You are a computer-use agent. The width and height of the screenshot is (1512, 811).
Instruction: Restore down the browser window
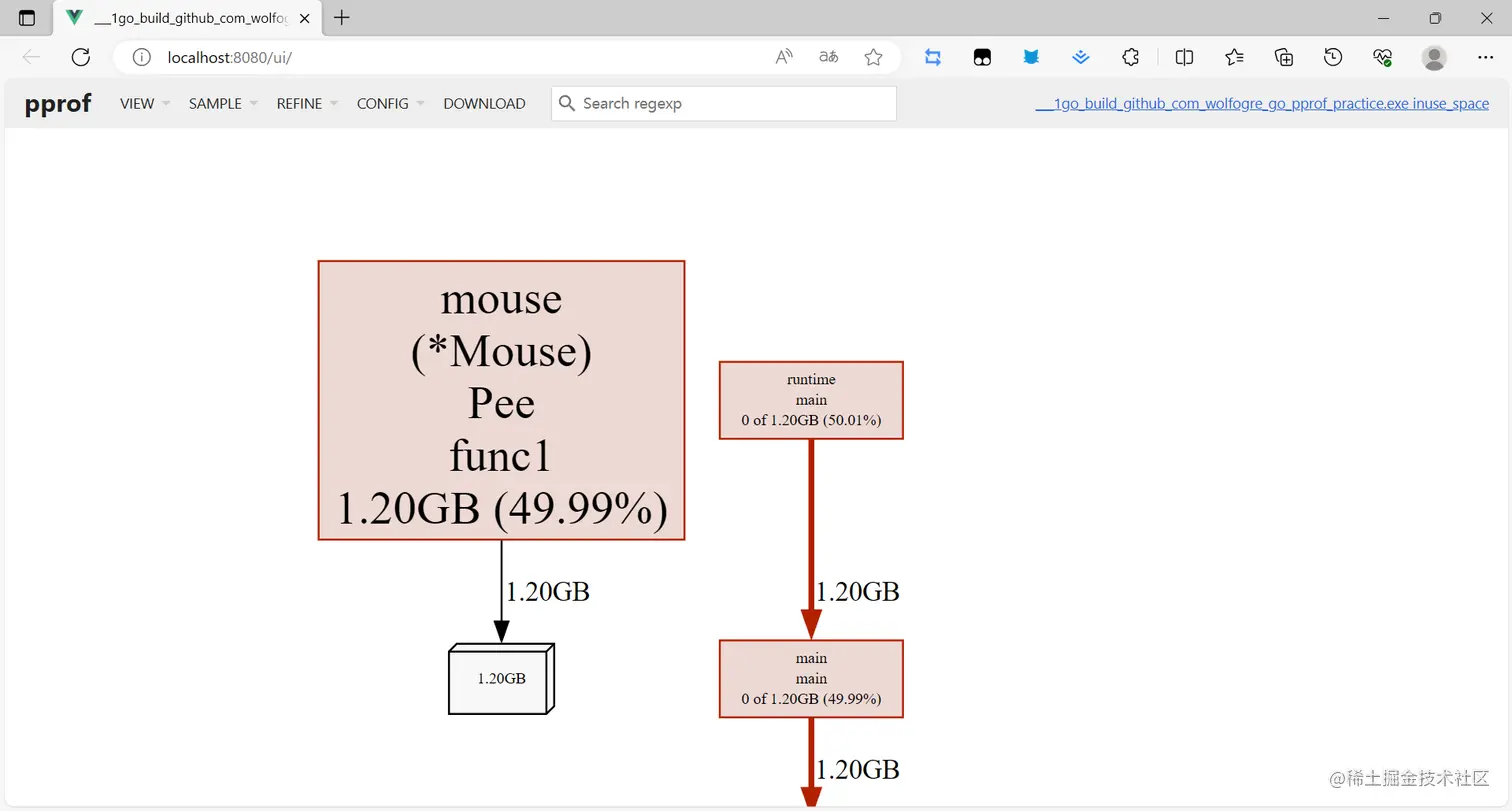[1435, 18]
